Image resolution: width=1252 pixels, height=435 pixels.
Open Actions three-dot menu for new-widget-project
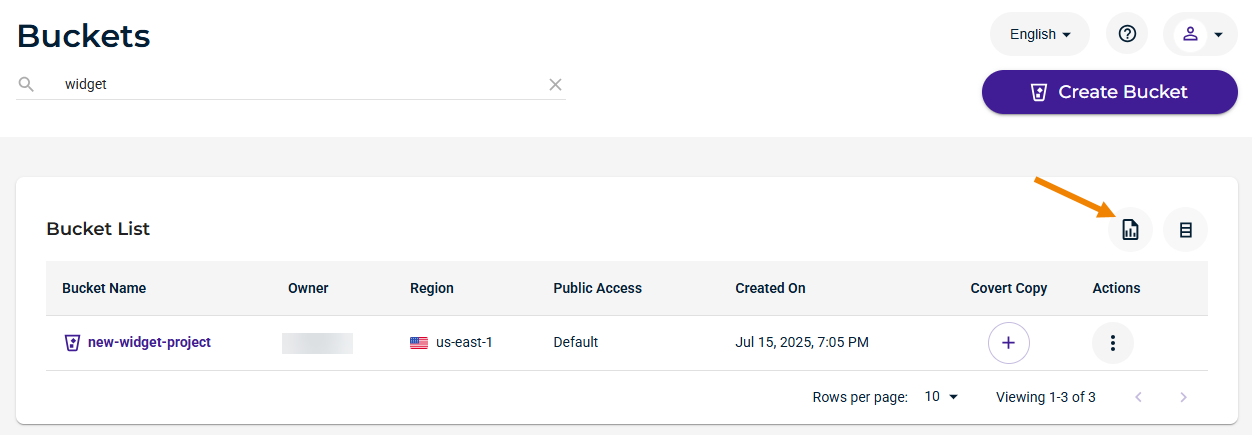point(1112,342)
